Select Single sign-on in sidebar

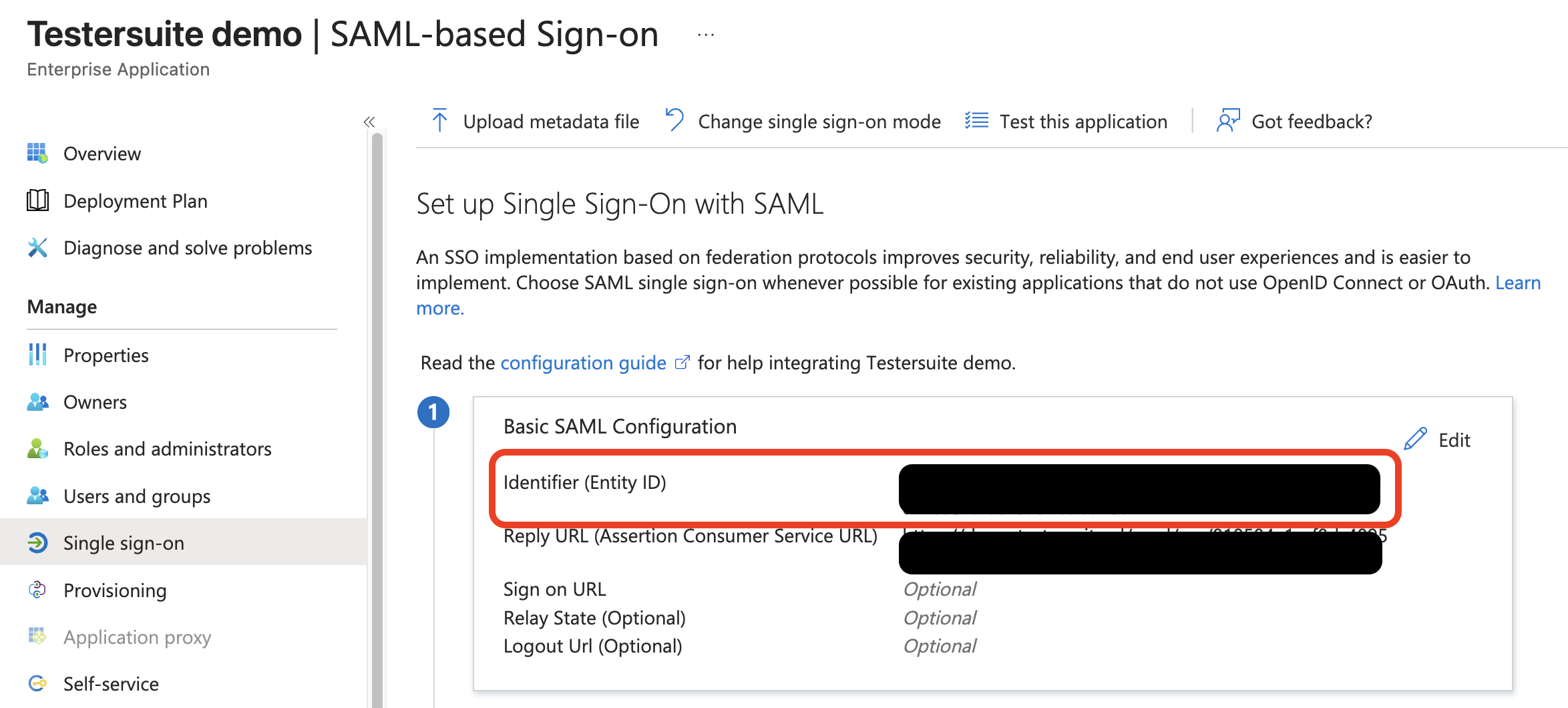tap(124, 543)
